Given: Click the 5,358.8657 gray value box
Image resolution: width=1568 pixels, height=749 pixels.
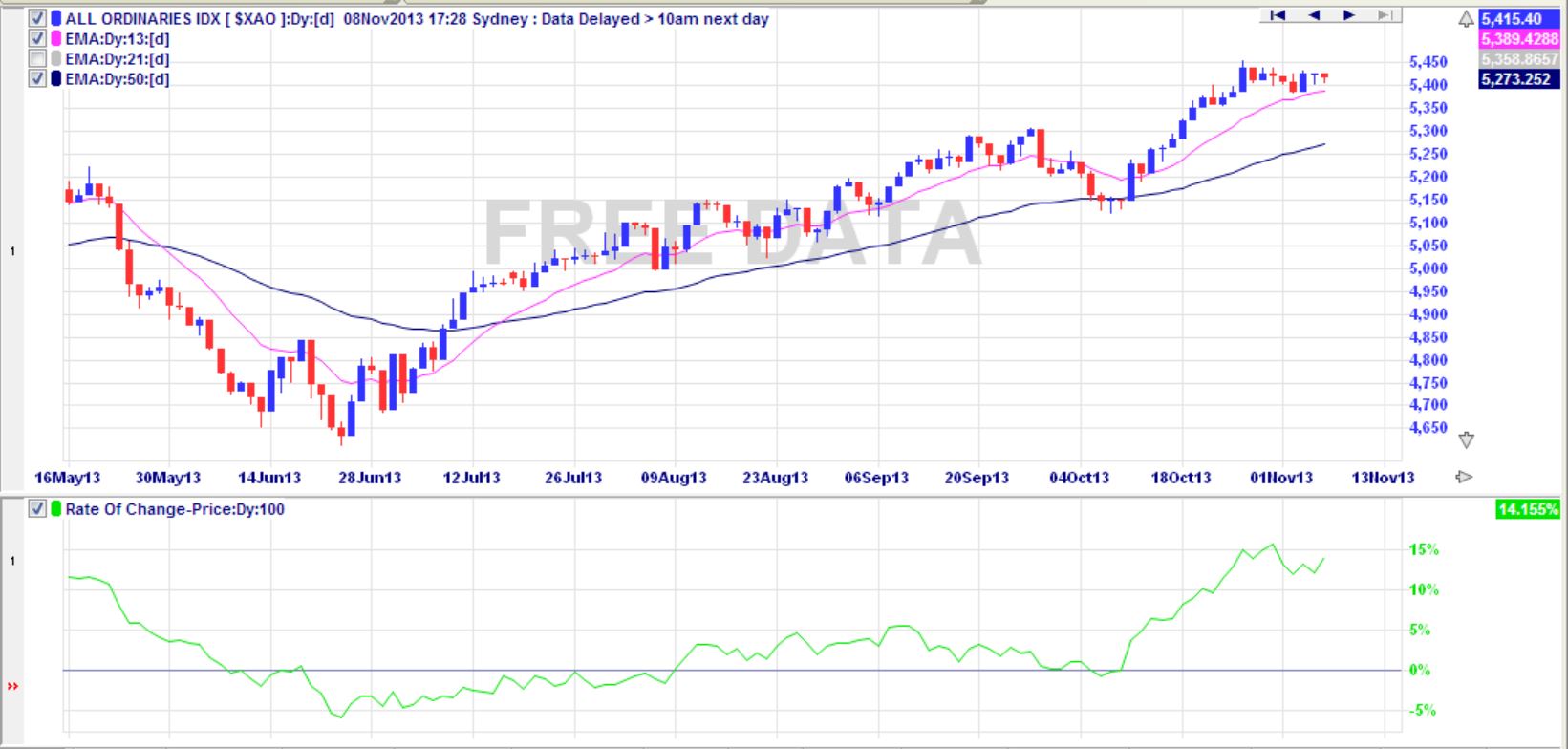Looking at the screenshot, I should pos(1518,59).
